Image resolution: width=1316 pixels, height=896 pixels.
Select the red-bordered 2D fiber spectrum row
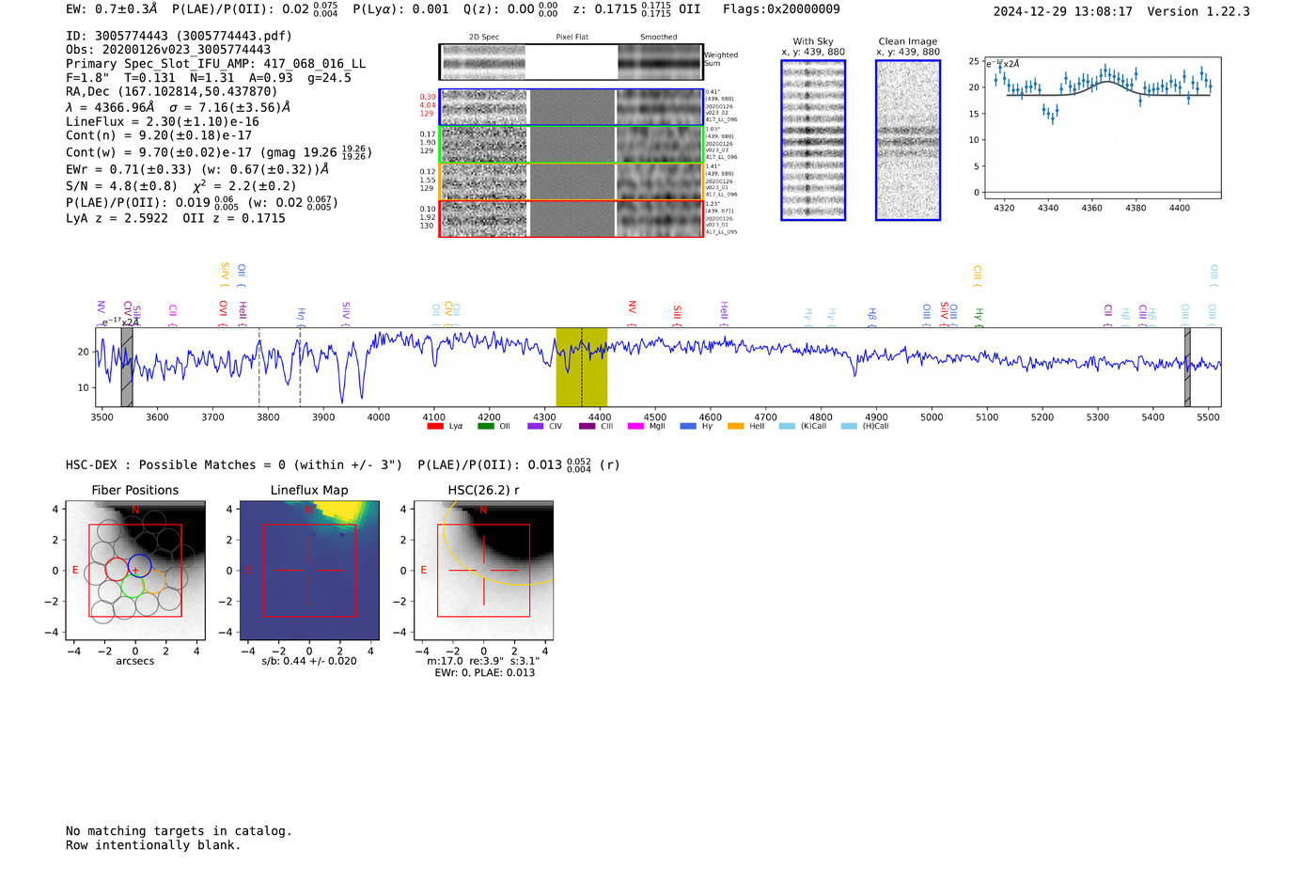coord(571,218)
